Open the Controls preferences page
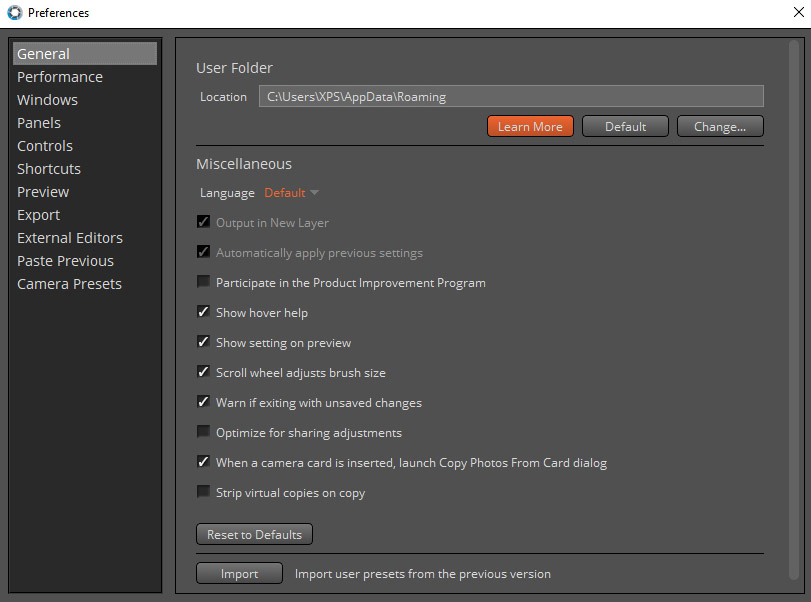Viewport: 811px width, 602px height. coord(44,145)
